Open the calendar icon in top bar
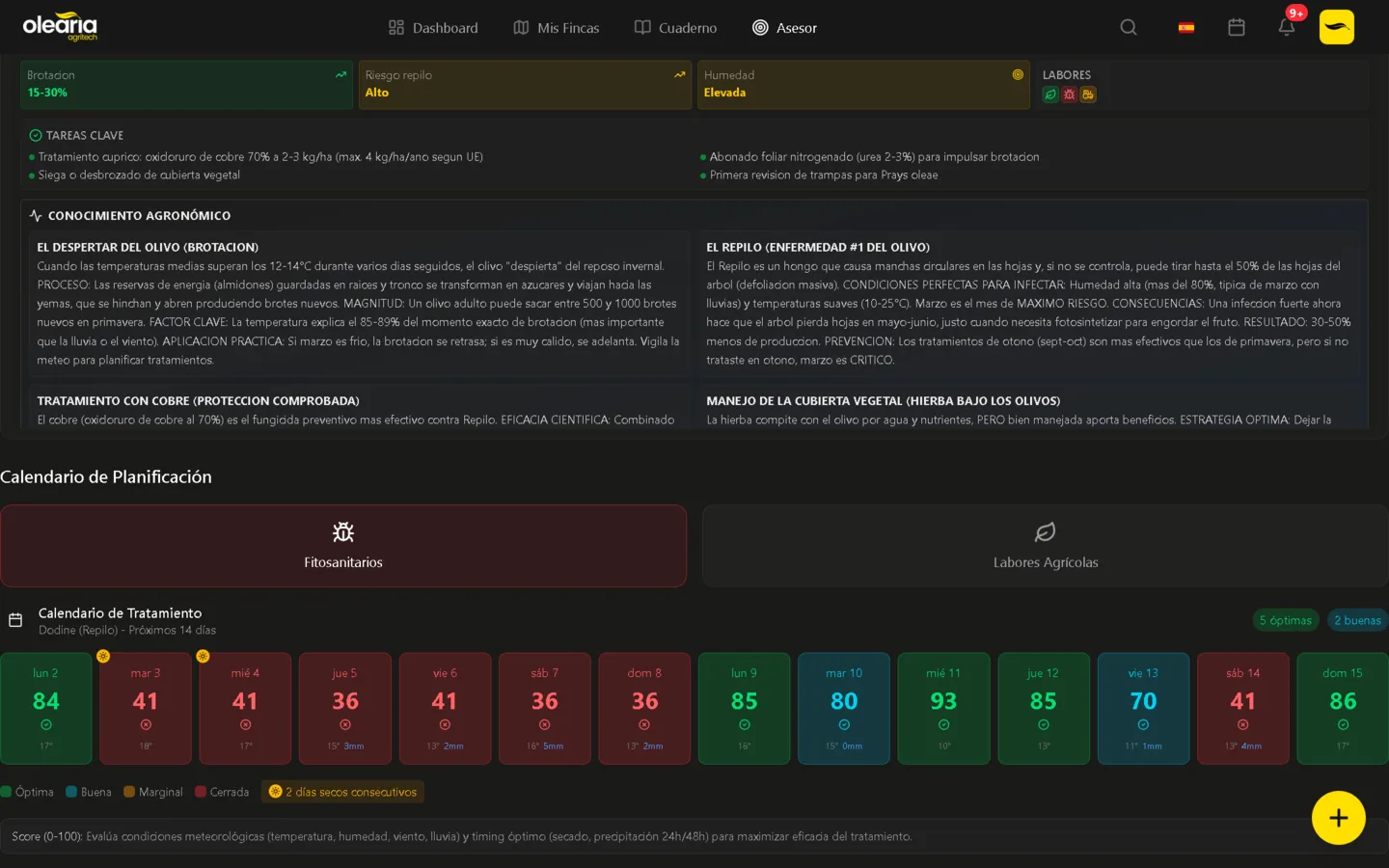 pyautogui.click(x=1236, y=28)
